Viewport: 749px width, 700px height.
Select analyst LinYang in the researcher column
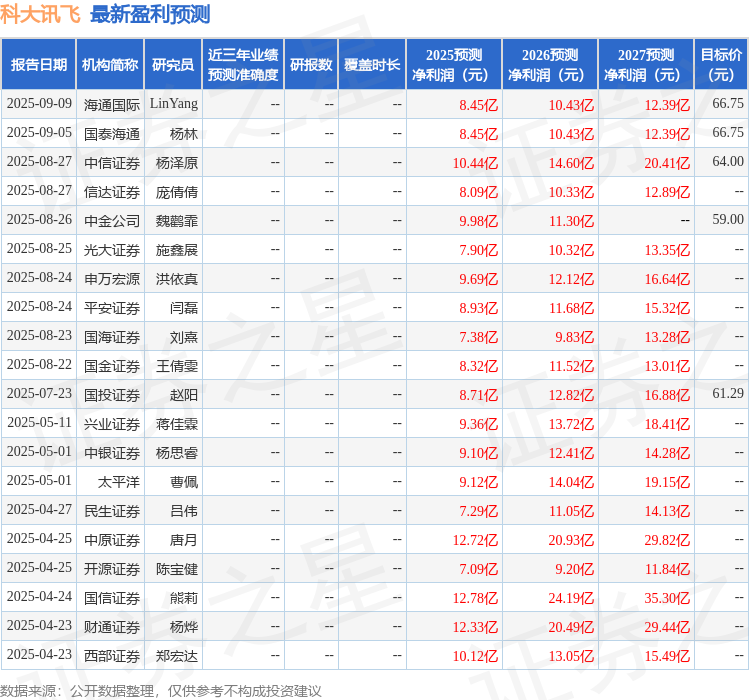pyautogui.click(x=174, y=104)
